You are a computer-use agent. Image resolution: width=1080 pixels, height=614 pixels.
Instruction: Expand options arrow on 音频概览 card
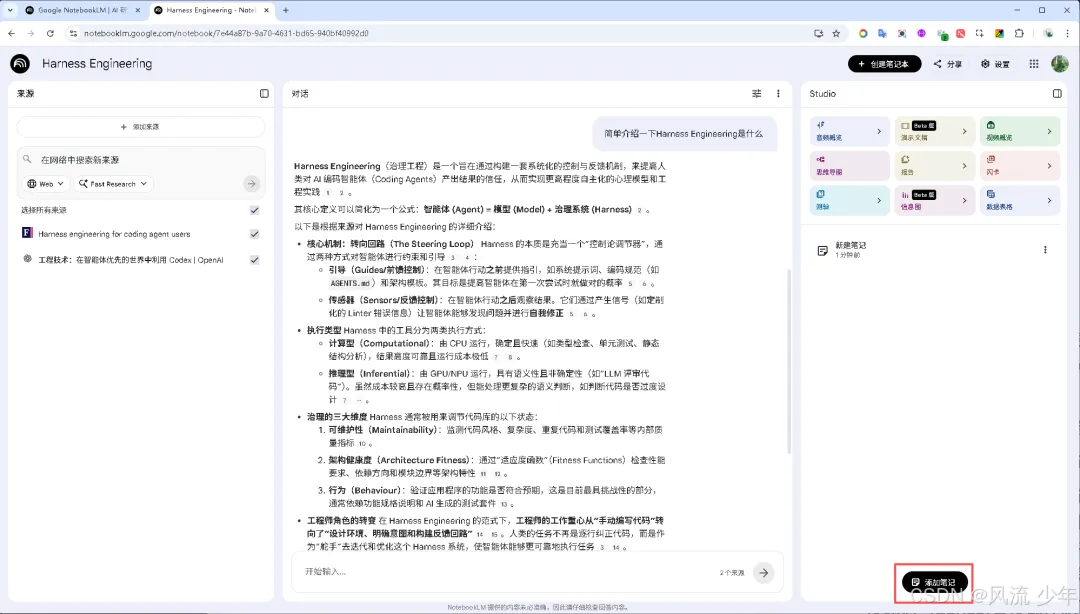tap(879, 132)
